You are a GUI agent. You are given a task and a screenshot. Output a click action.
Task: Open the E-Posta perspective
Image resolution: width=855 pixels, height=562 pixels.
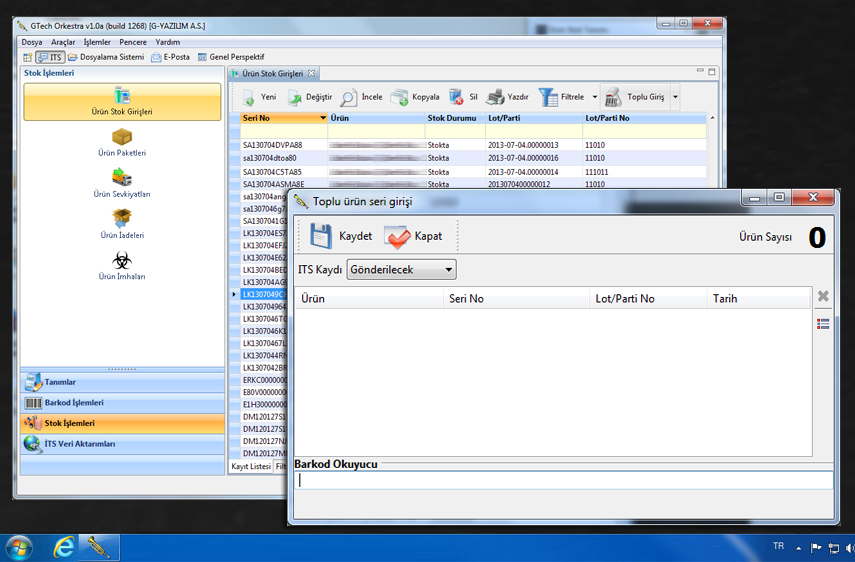[171, 57]
